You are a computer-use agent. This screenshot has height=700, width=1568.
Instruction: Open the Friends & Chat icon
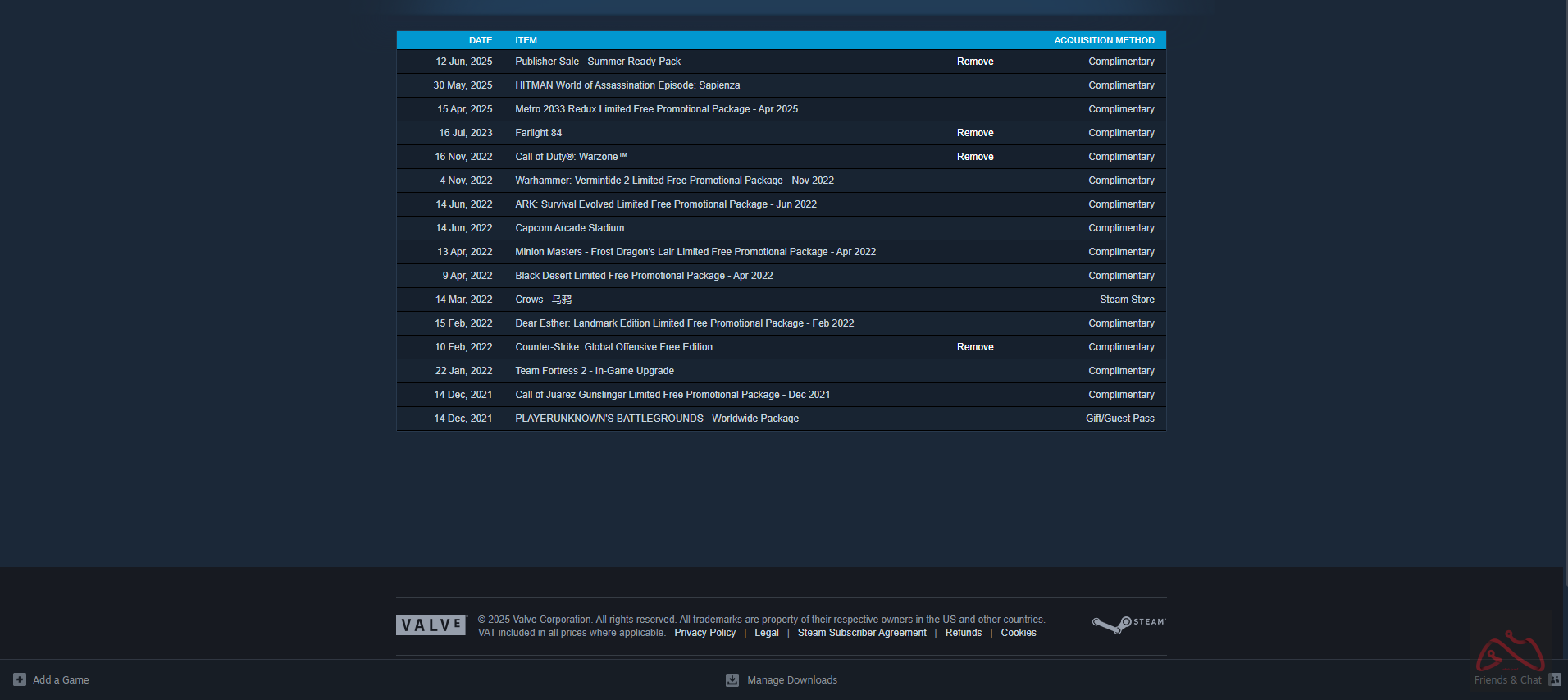coord(1554,679)
